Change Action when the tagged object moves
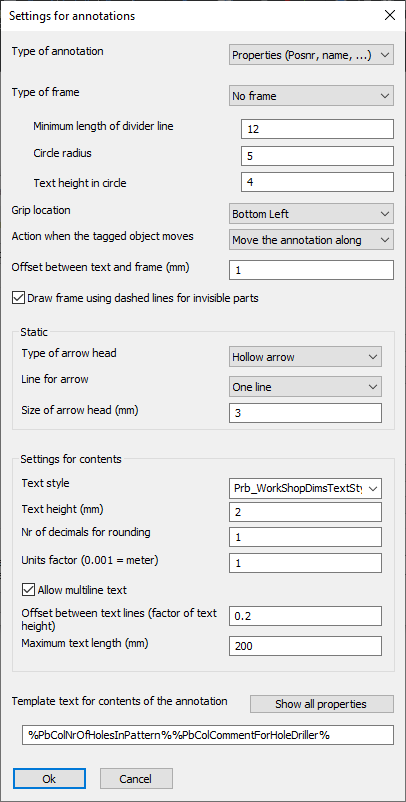 point(311,240)
